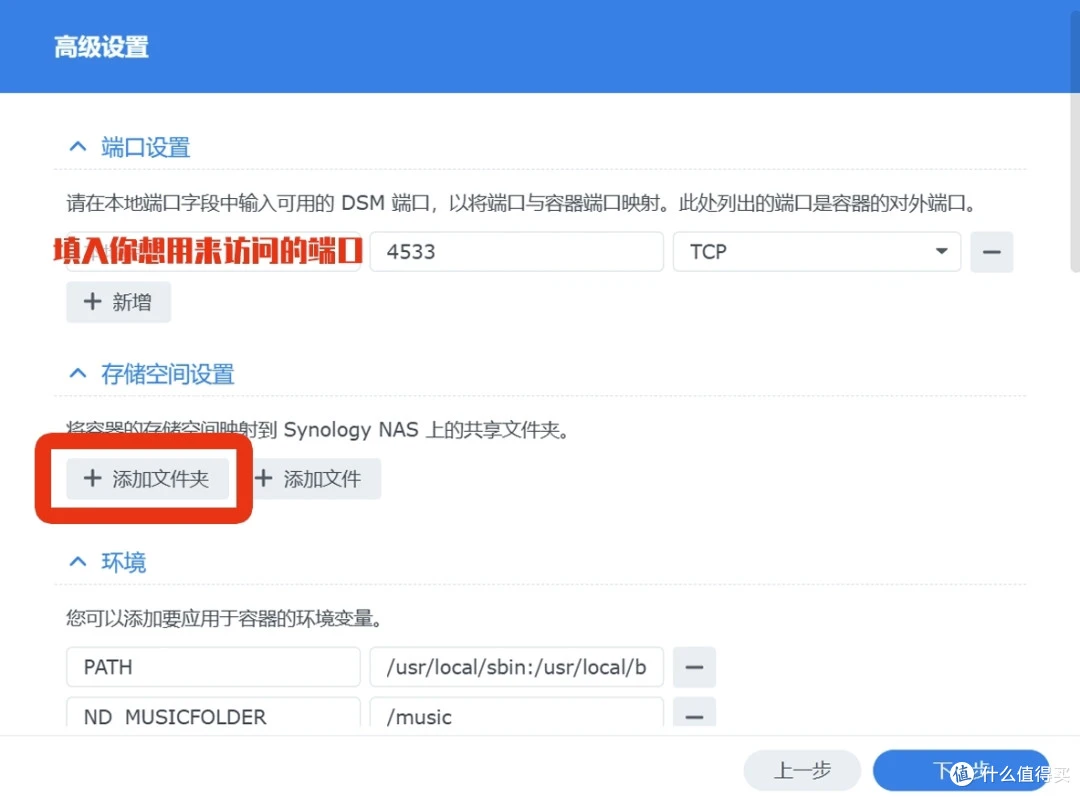The width and height of the screenshot is (1080, 797).
Task: Collapse the 端口设置 section chevron
Action: [x=77, y=148]
